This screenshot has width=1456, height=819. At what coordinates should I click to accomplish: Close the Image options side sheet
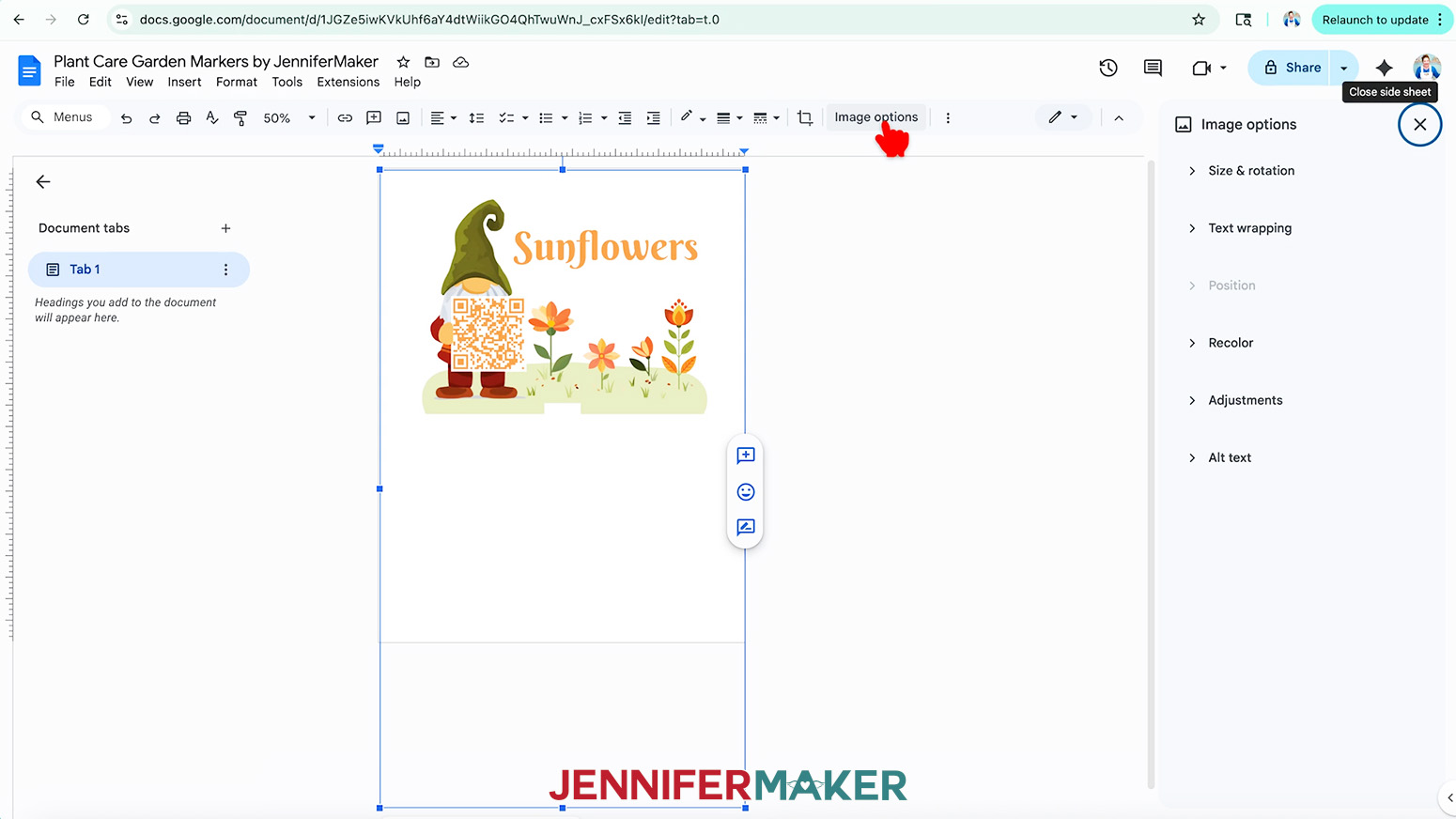coord(1420,124)
